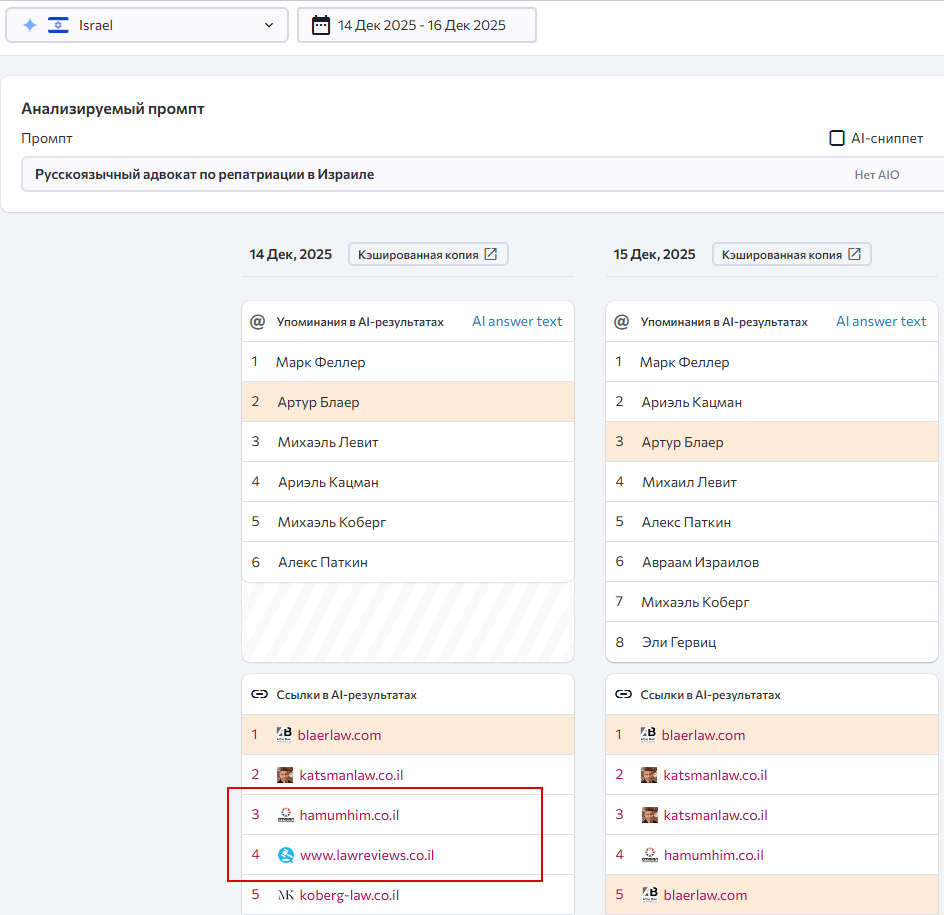The height and width of the screenshot is (915, 944).
Task: Enable the AI-сниппет checkbox
Action: [x=836, y=138]
